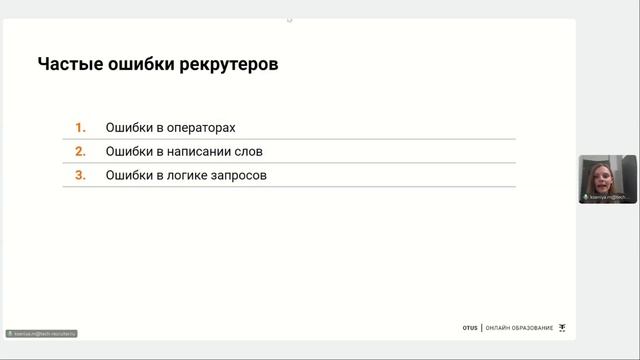Select list item 'Ошибки в операторах'
Screen dimensions: 640x360
(171, 128)
